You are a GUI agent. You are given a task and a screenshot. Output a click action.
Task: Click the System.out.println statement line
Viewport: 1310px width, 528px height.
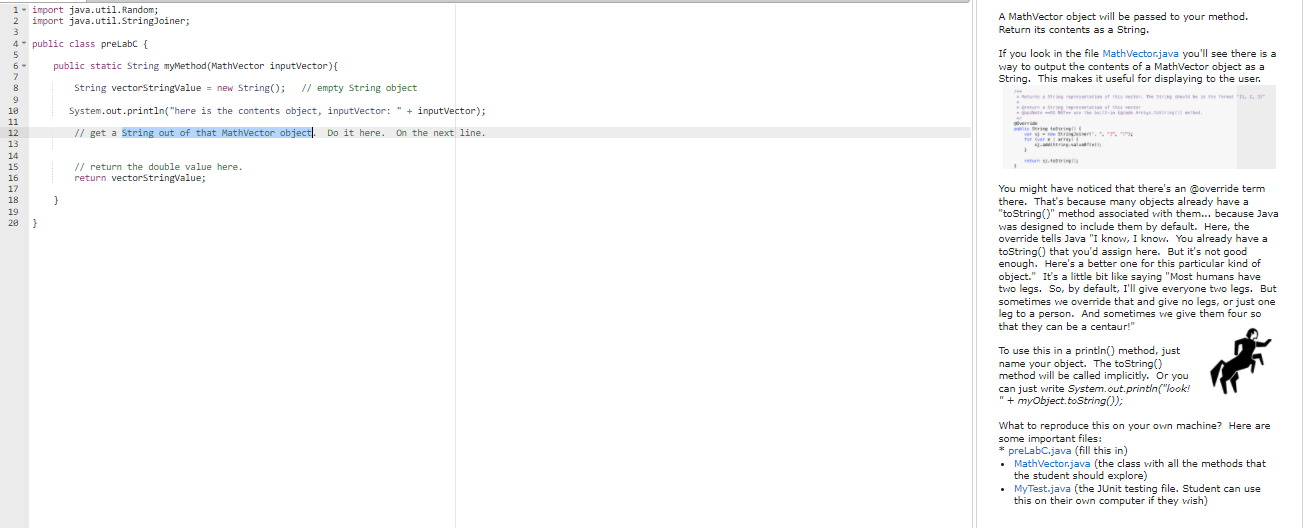[x=278, y=110]
